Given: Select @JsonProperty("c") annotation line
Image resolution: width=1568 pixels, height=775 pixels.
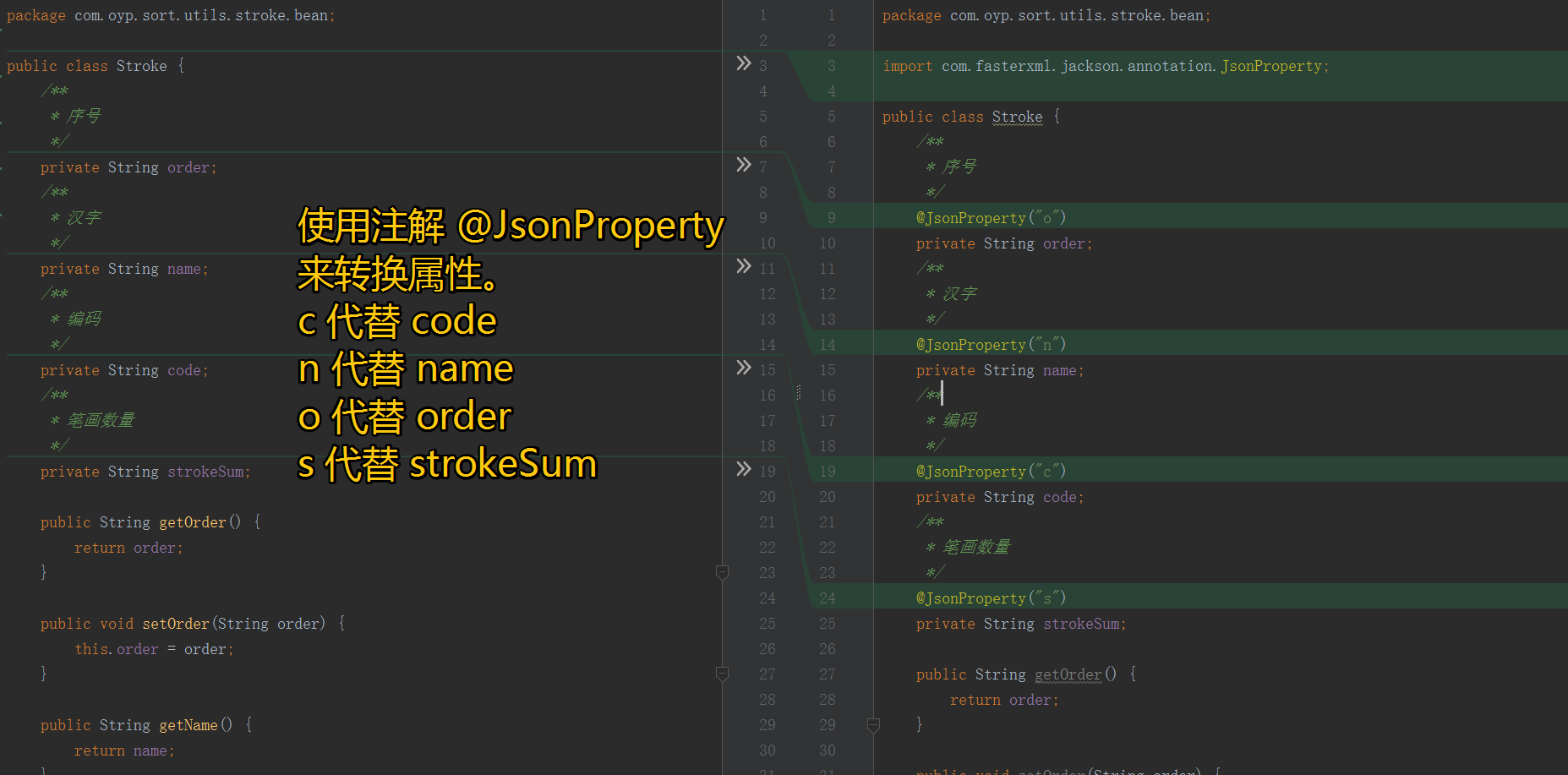Looking at the screenshot, I should tap(991, 472).
